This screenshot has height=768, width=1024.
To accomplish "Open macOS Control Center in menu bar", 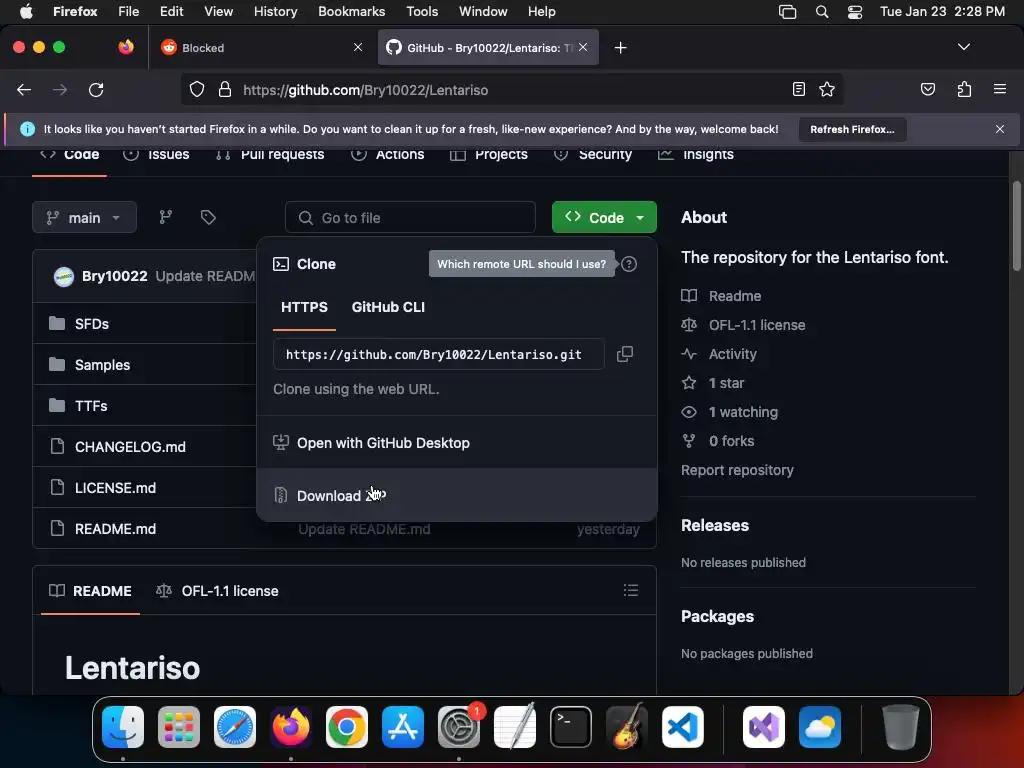I will click(854, 12).
